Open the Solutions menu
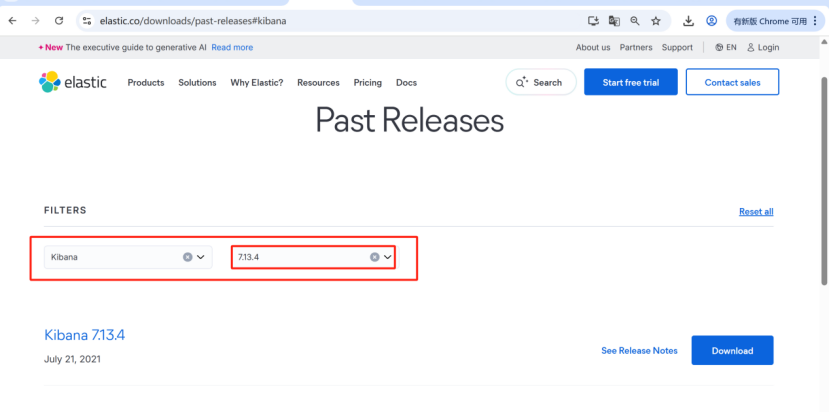Screen dimensions: 830x413 point(197,83)
